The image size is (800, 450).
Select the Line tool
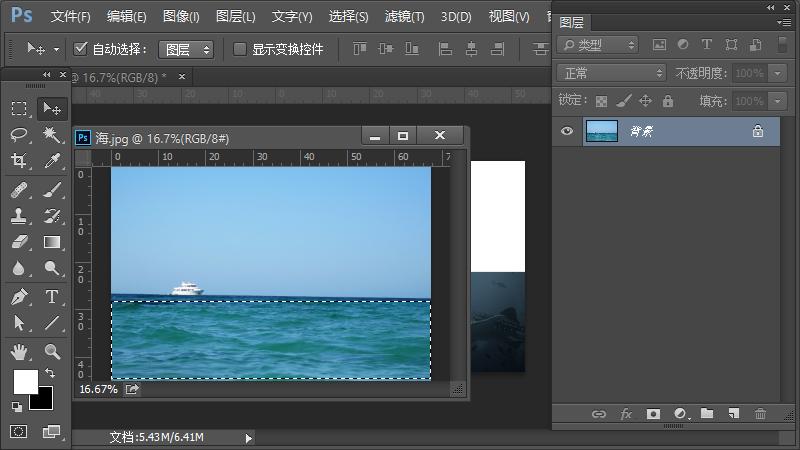point(52,322)
